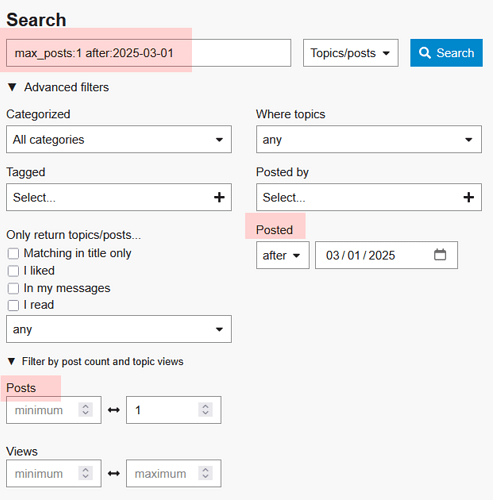Viewport: 493px width, 500px height.
Task: Check the I liked option
Action: (x=13, y=271)
